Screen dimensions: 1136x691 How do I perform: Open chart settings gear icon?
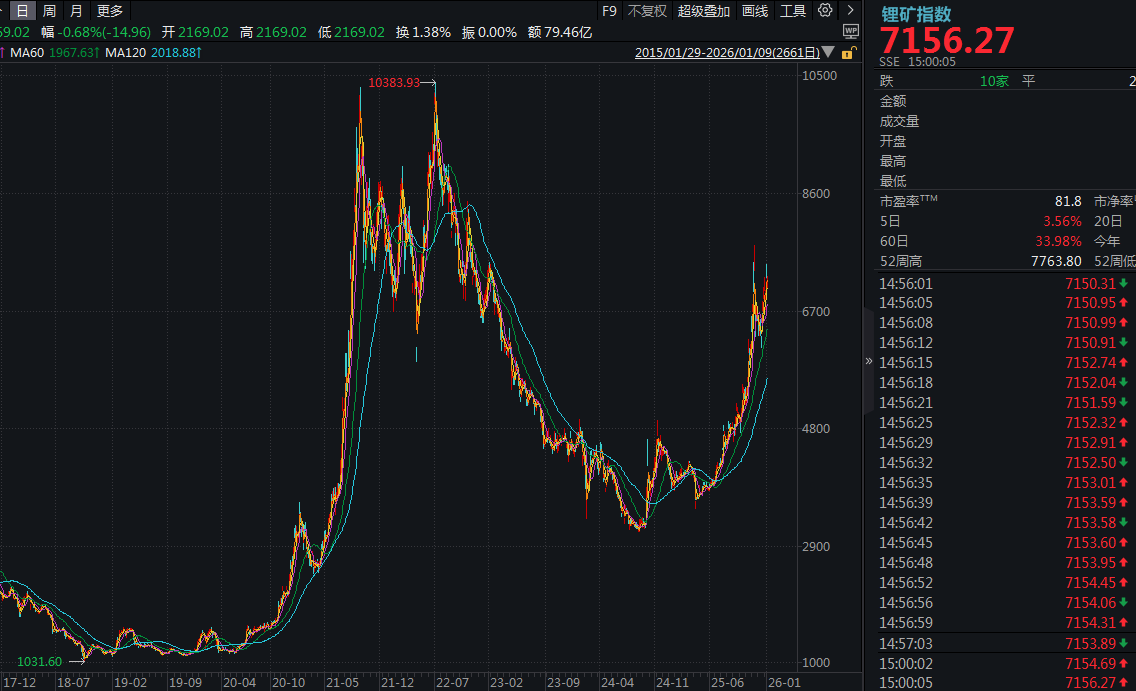pos(825,11)
